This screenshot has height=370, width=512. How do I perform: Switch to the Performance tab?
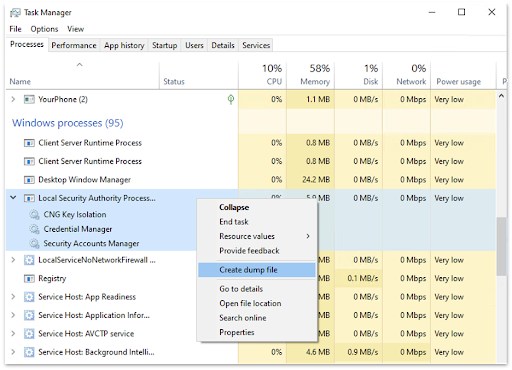click(74, 45)
